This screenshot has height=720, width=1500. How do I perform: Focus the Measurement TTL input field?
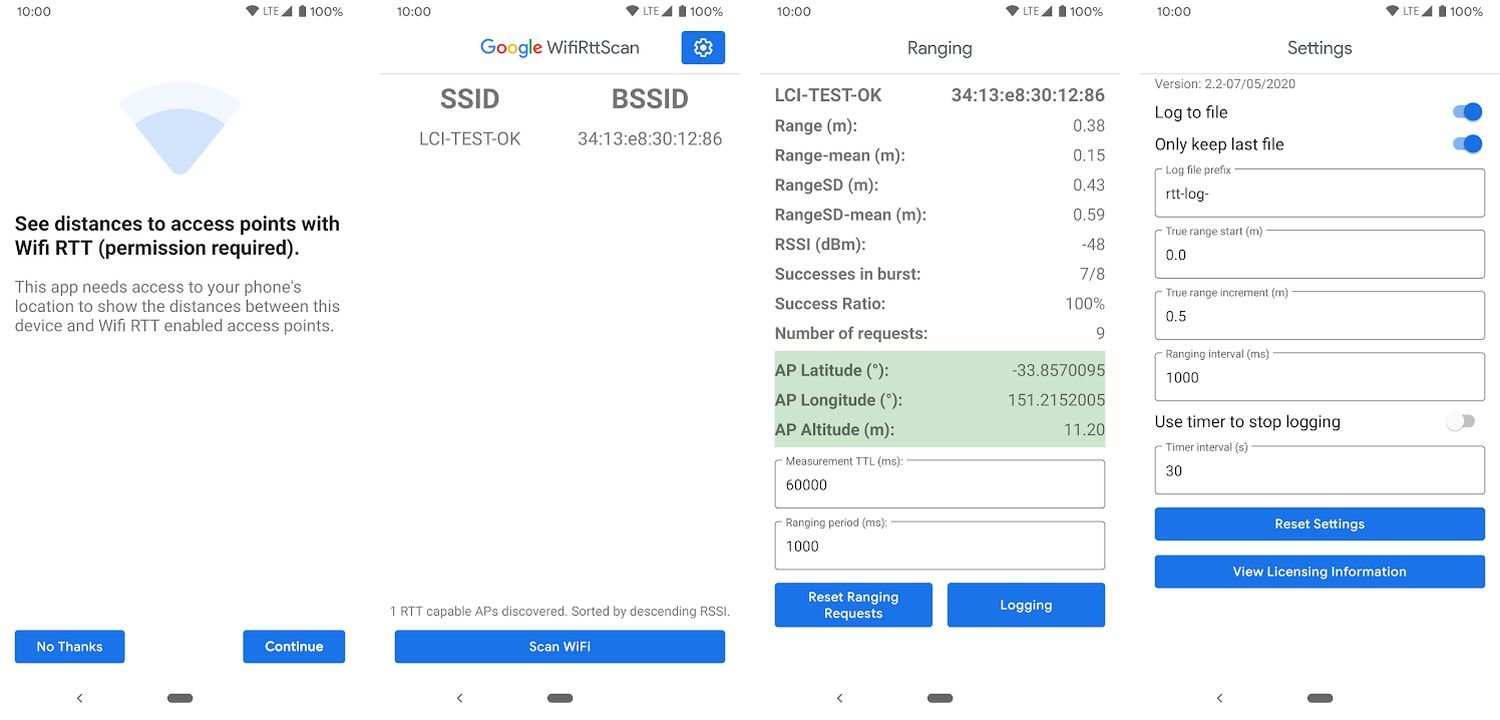939,485
